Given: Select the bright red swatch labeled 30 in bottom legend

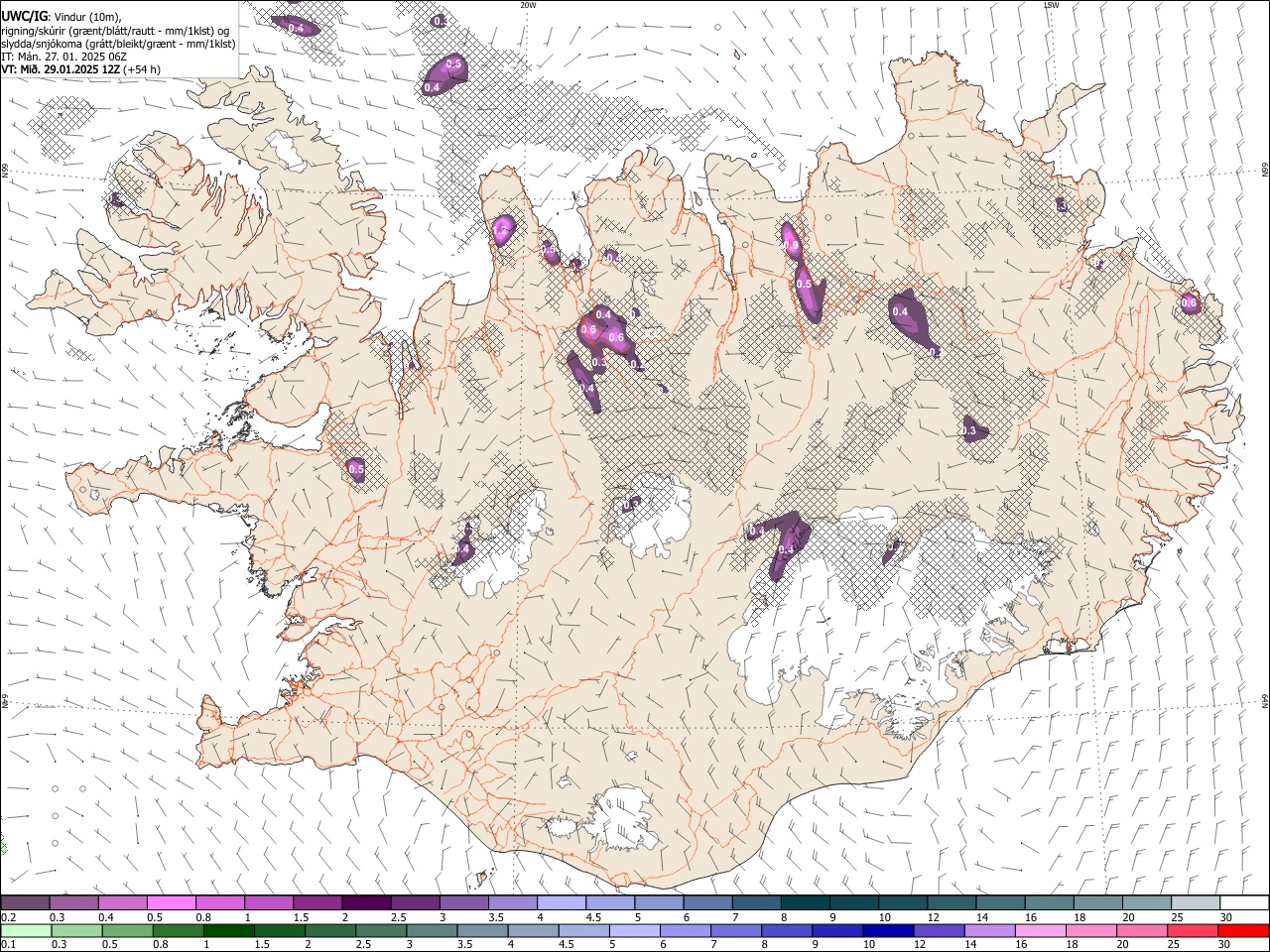Looking at the screenshot, I should click(x=1243, y=930).
